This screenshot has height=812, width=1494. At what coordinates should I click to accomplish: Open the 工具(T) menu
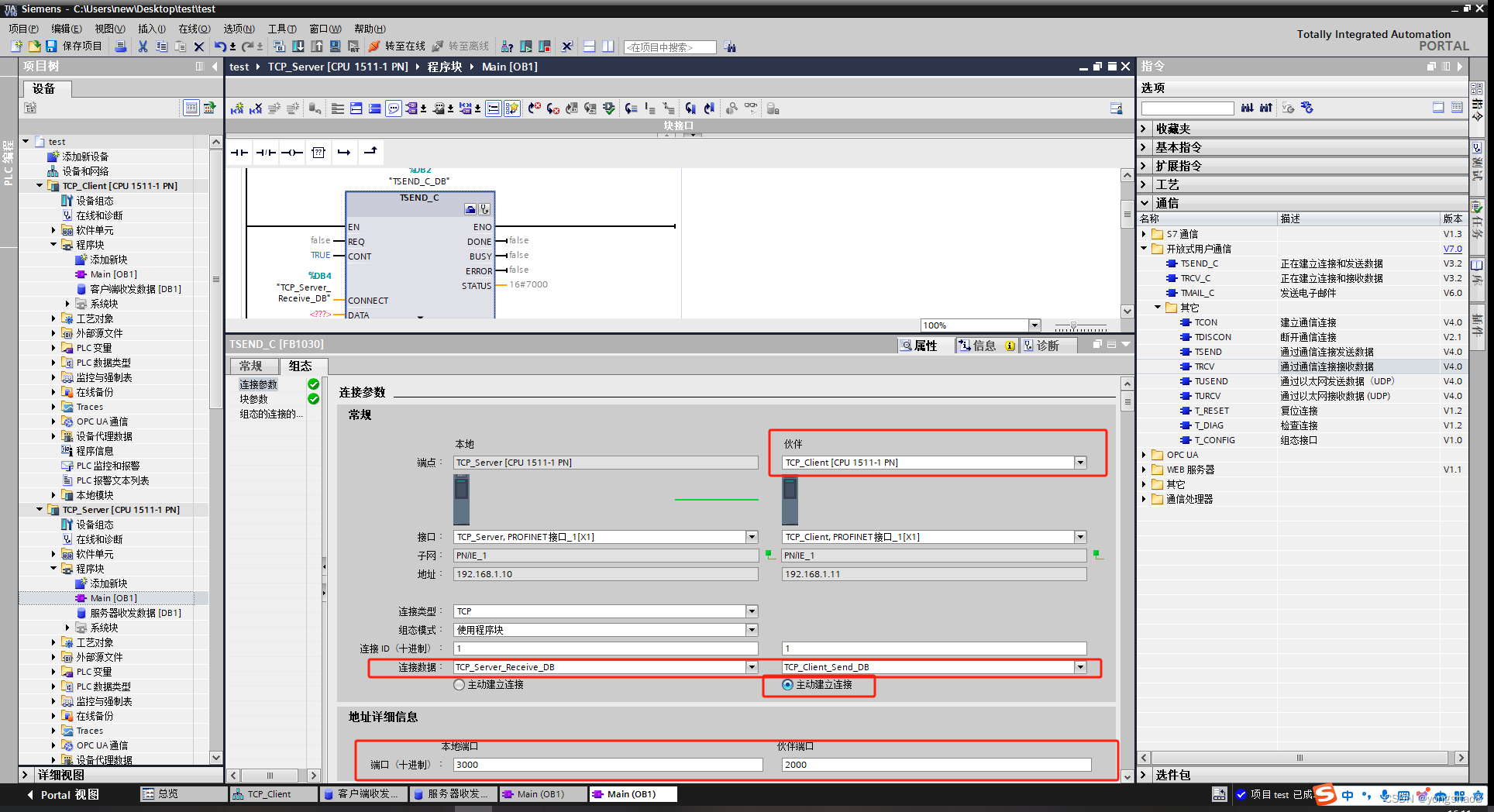pos(283,29)
